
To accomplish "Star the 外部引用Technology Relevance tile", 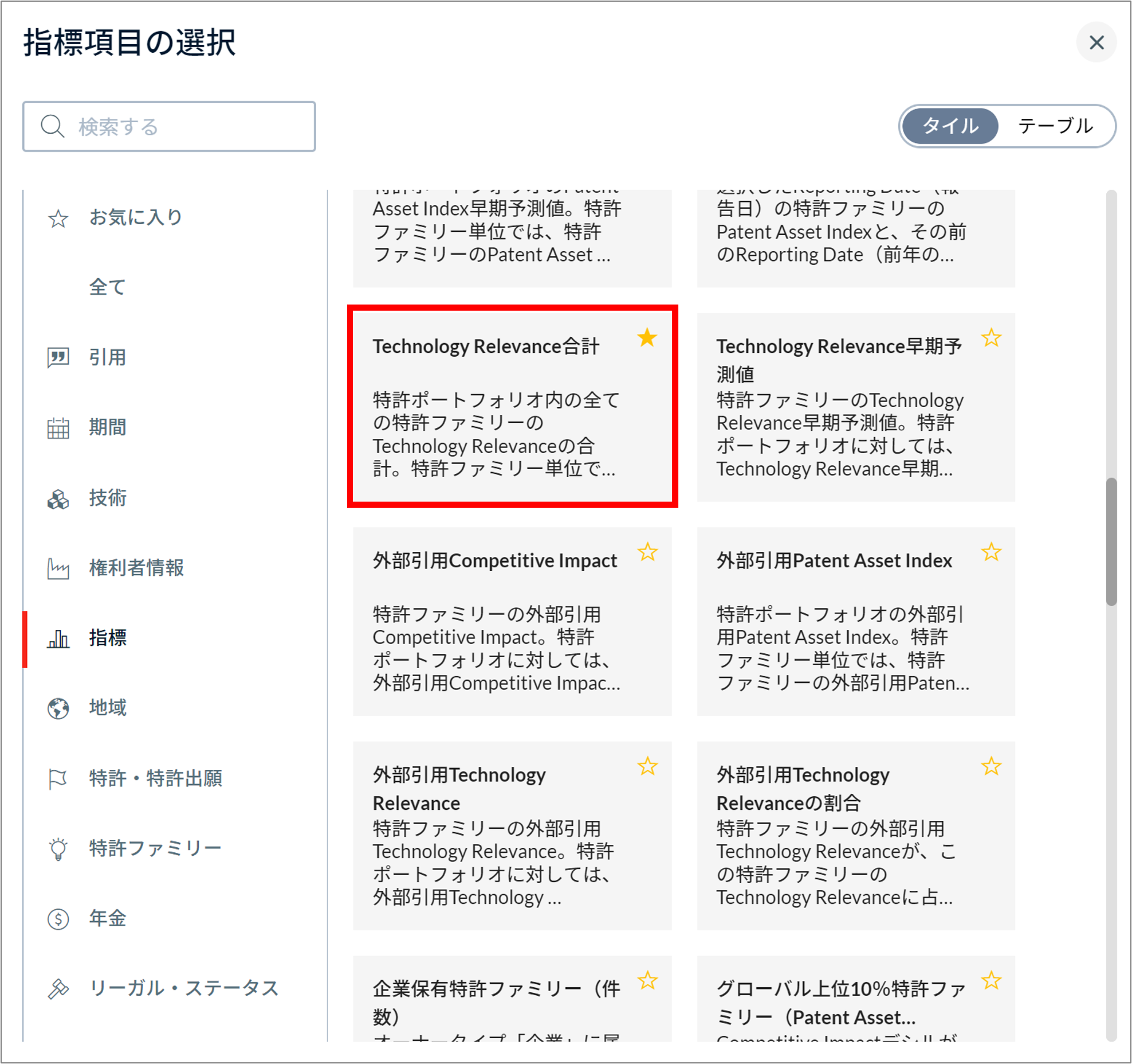I will click(x=647, y=766).
